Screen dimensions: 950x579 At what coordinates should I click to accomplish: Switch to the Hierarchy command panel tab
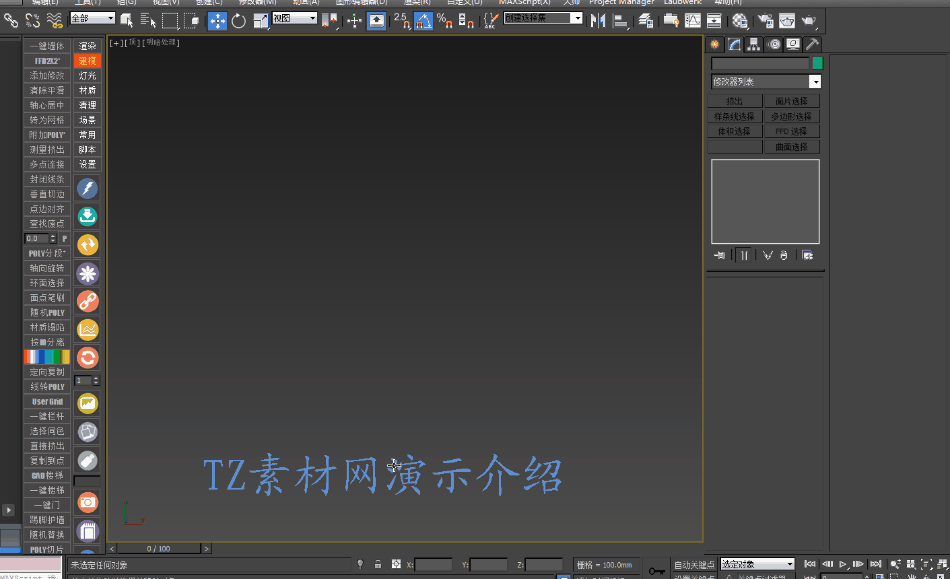(x=754, y=44)
